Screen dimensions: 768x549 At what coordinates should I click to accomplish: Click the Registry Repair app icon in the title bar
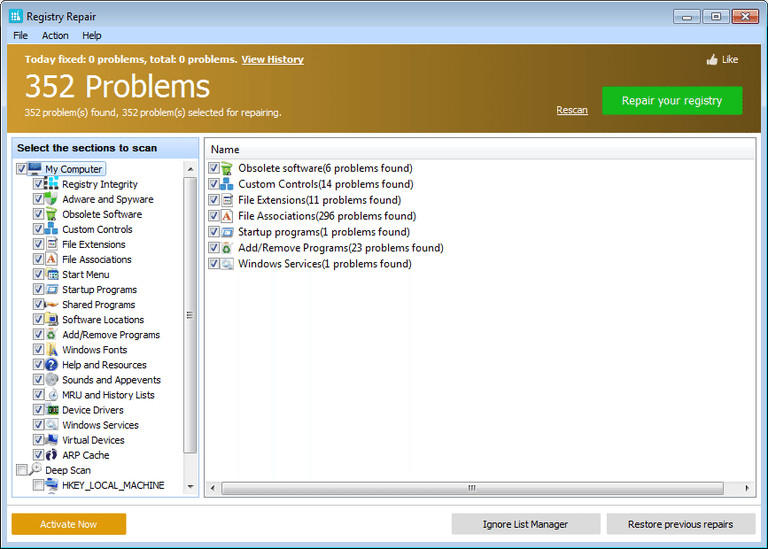(16, 16)
